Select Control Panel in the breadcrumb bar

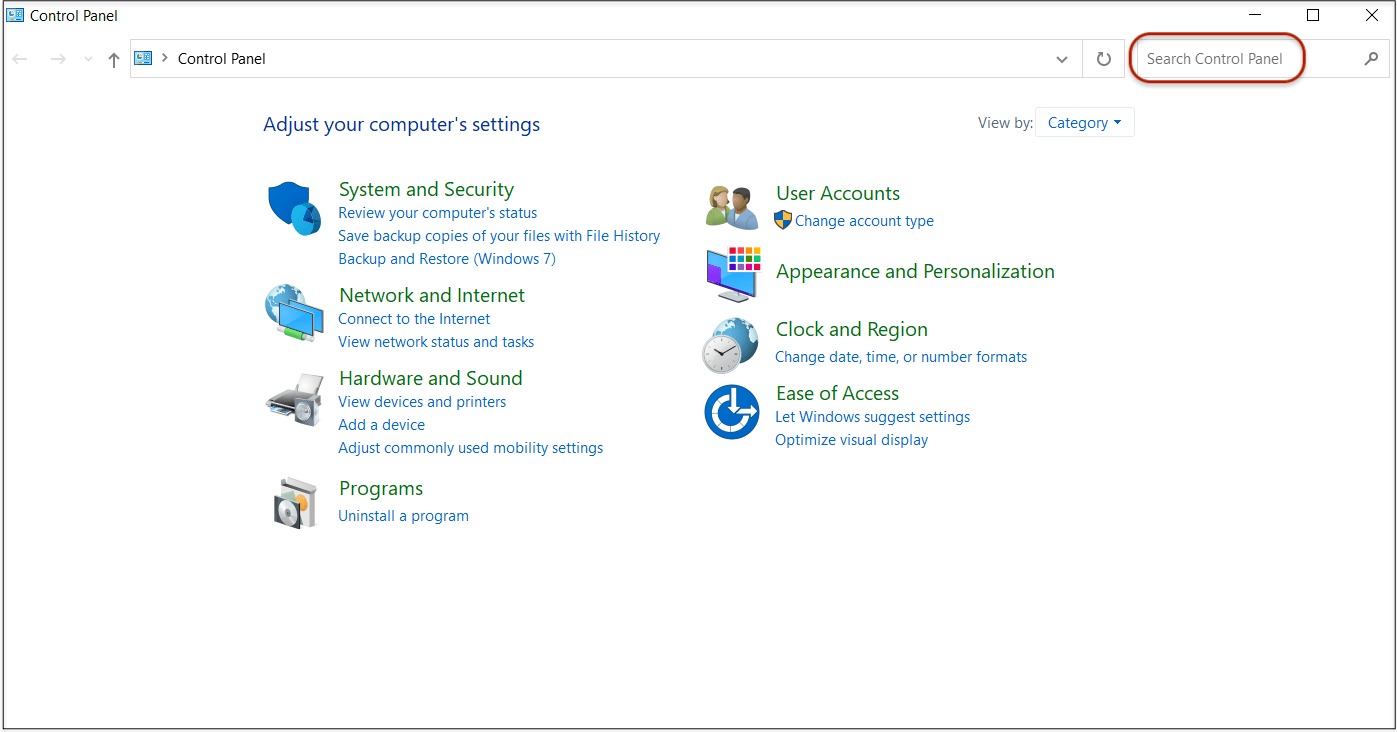pos(221,58)
